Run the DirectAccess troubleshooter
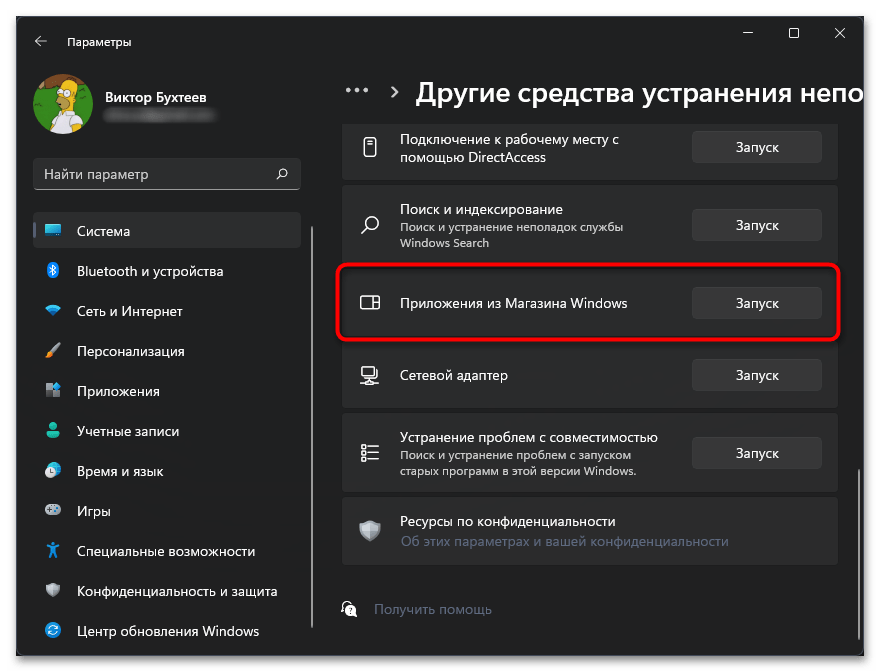The image size is (880, 672). click(x=757, y=147)
